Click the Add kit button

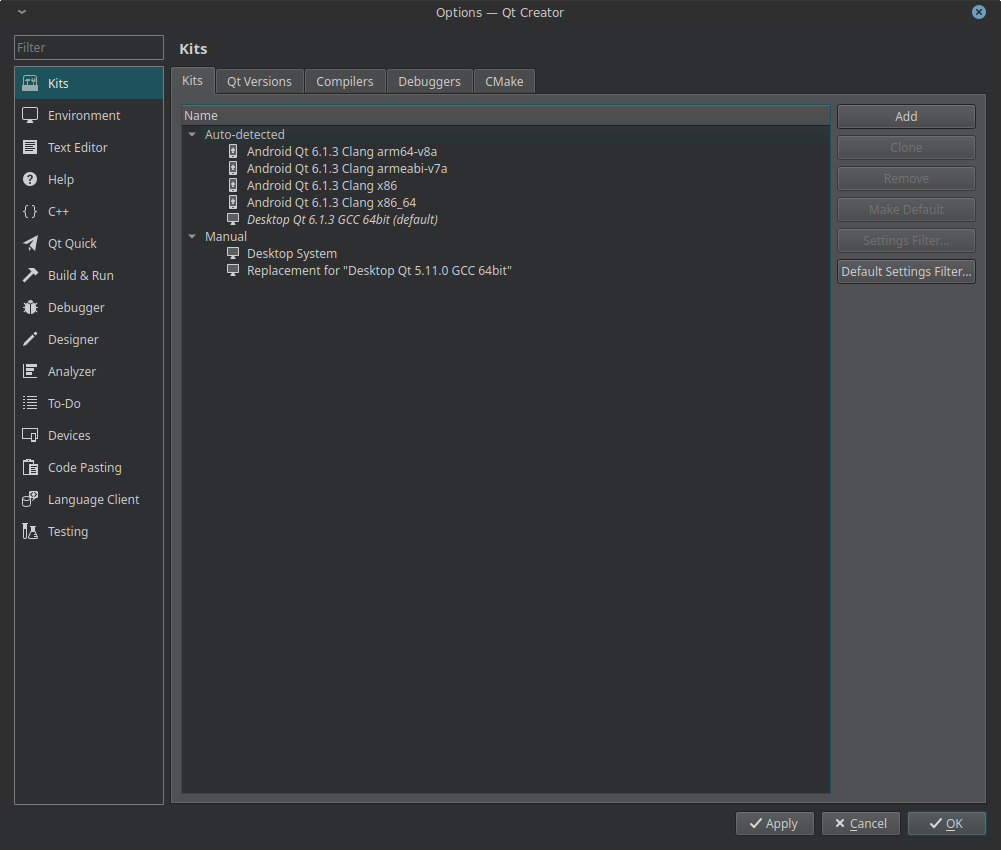(906, 116)
